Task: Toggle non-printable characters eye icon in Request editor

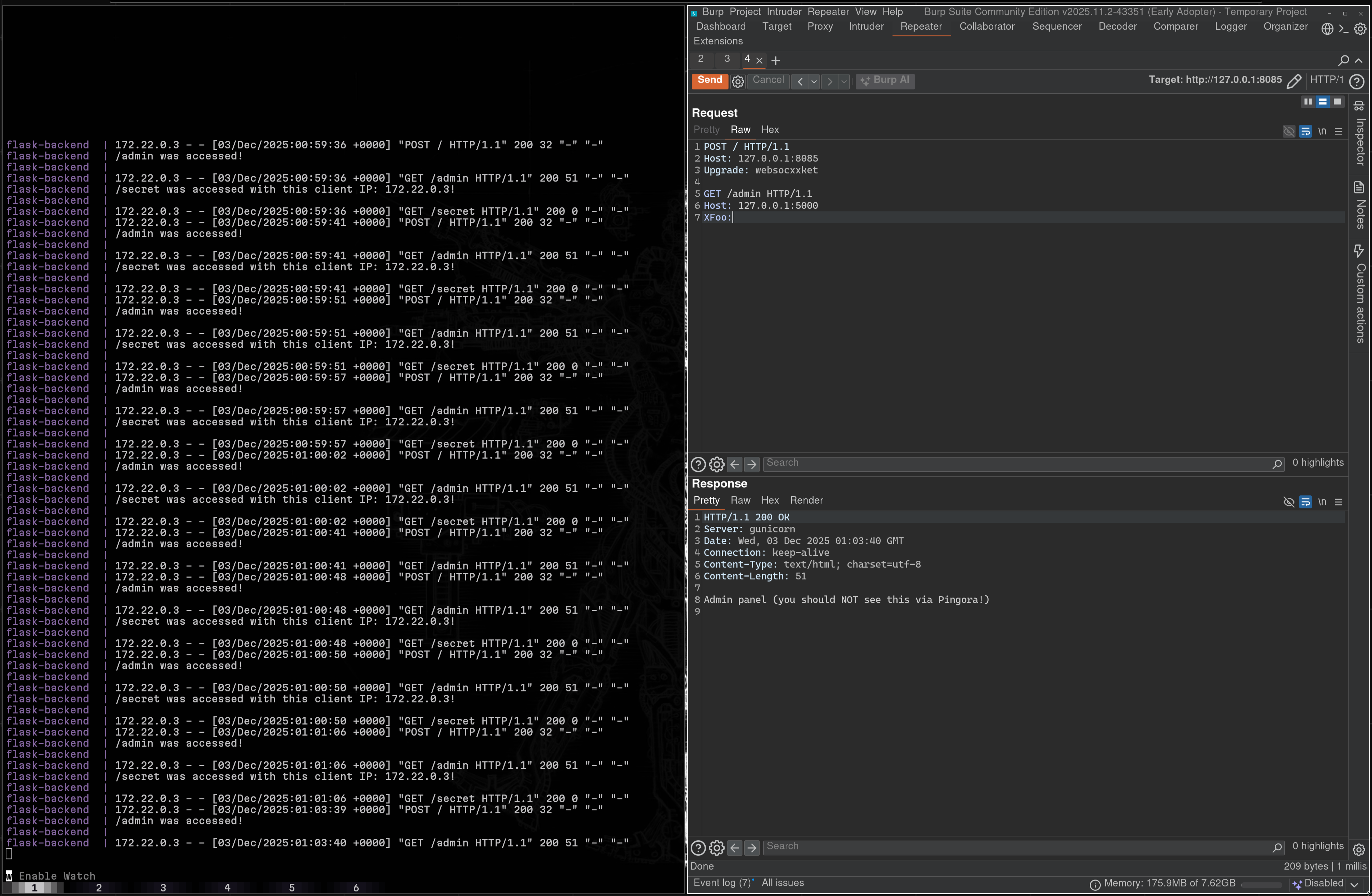Action: [1289, 131]
